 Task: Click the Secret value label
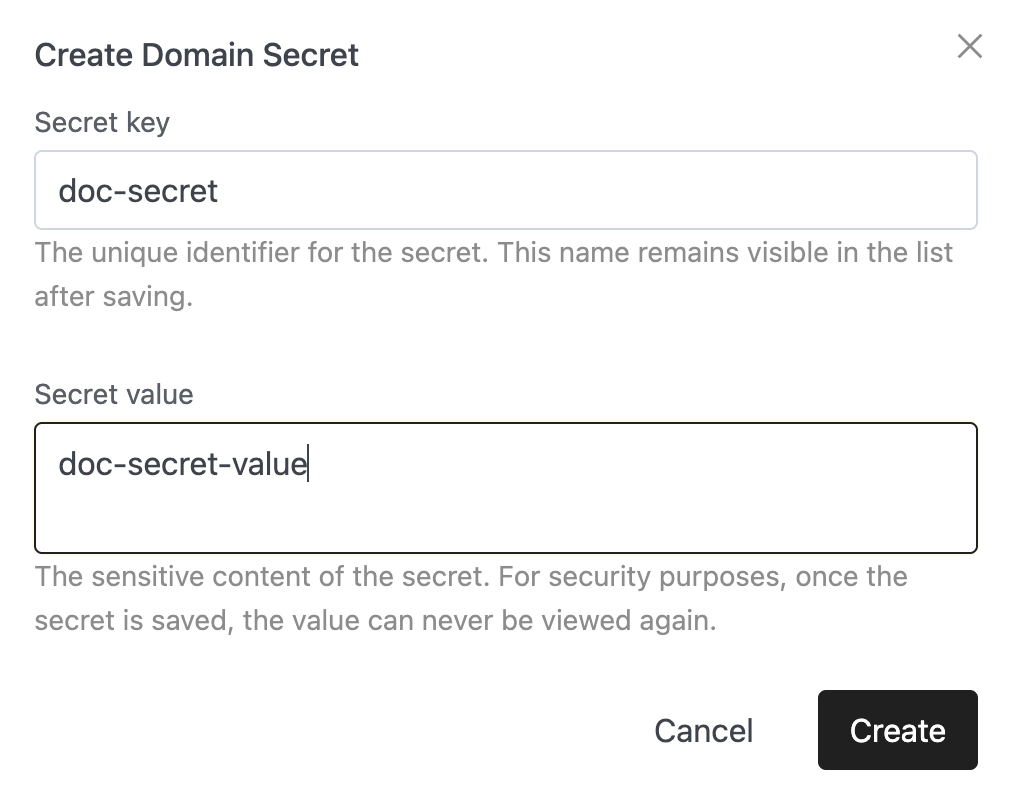(x=113, y=394)
